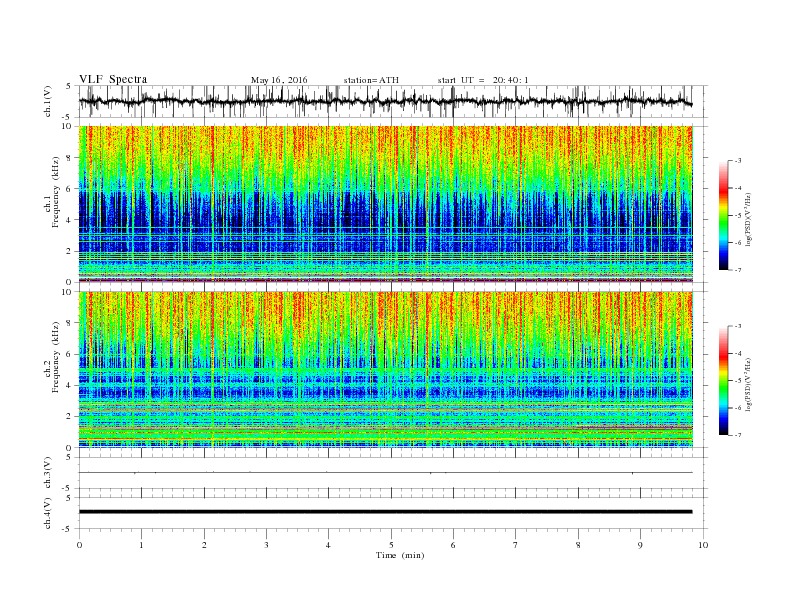Click the "-5" tick on the ch.2 colorbar
This screenshot has width=792, height=612.
737,381
